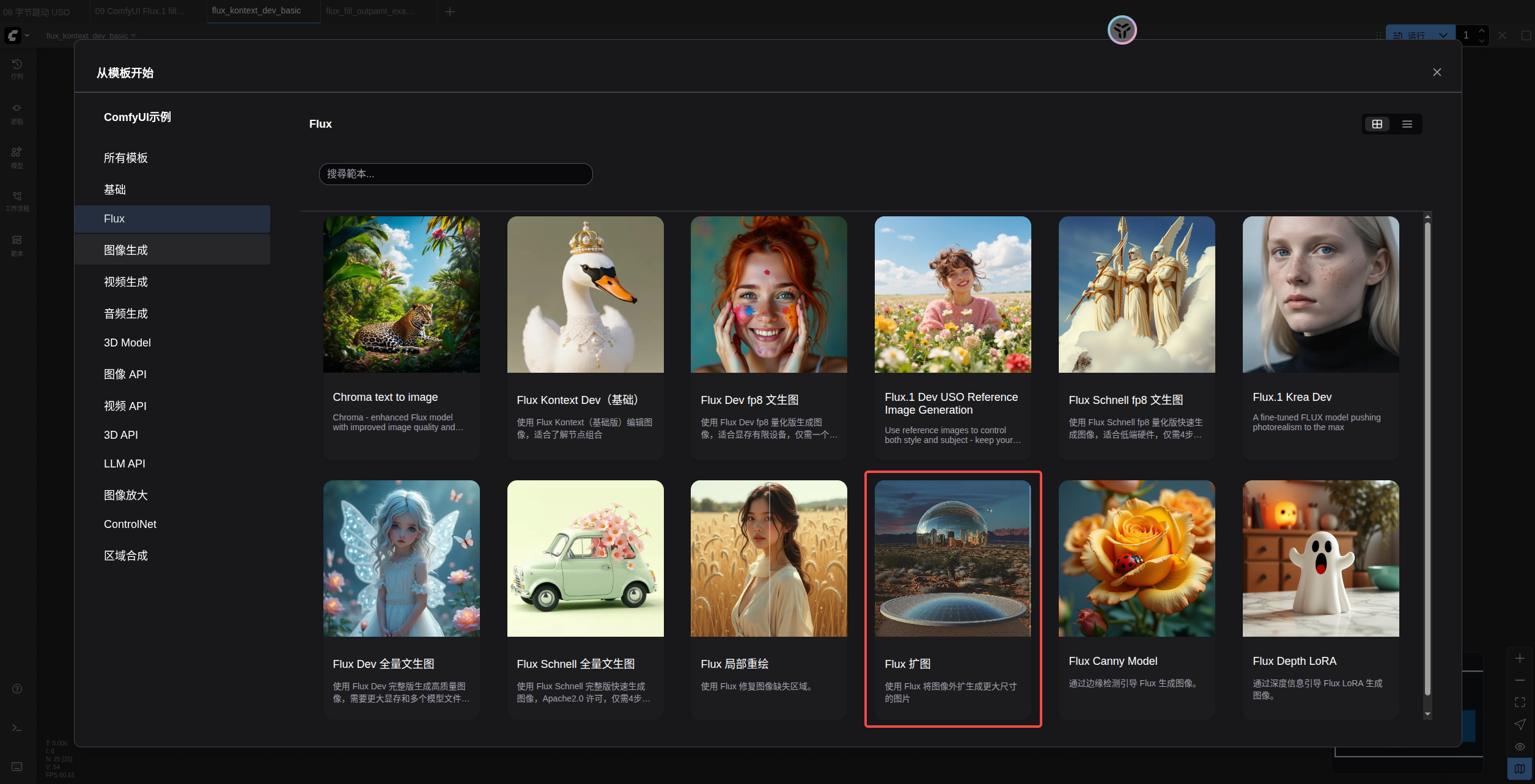Open Flux Dev 全量文生图 template
The image size is (1535, 784).
(401, 599)
